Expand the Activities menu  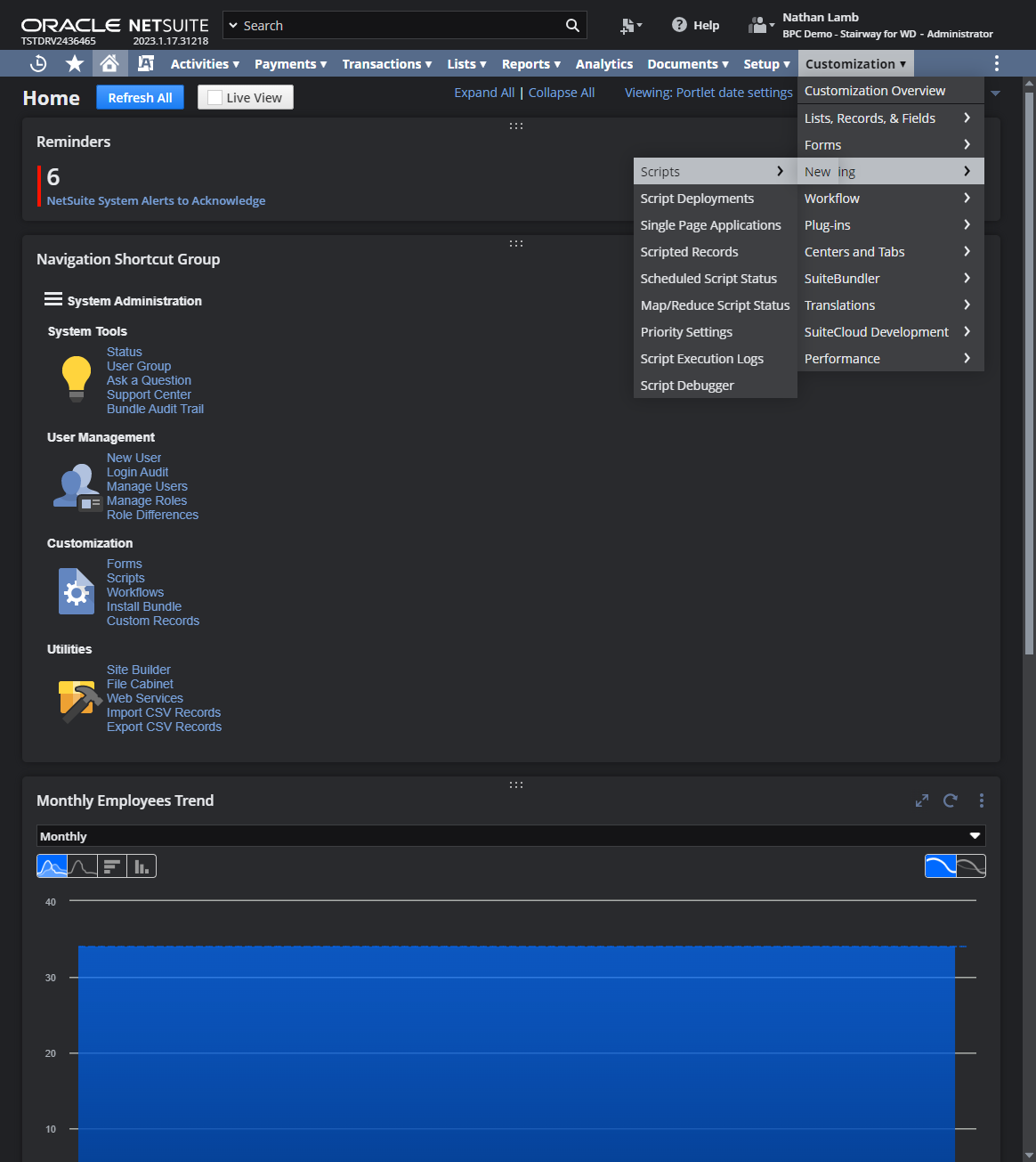coord(206,64)
